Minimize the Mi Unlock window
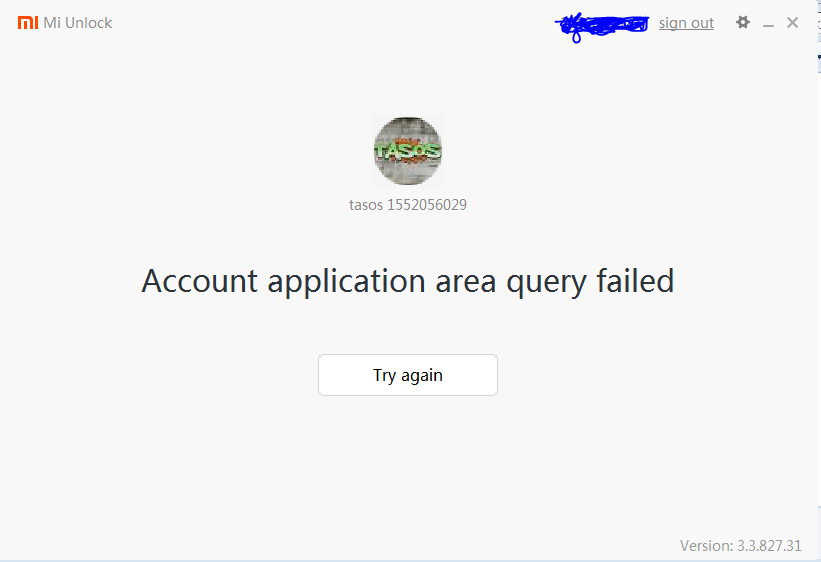Screen dimensions: 821x562 coord(768,24)
